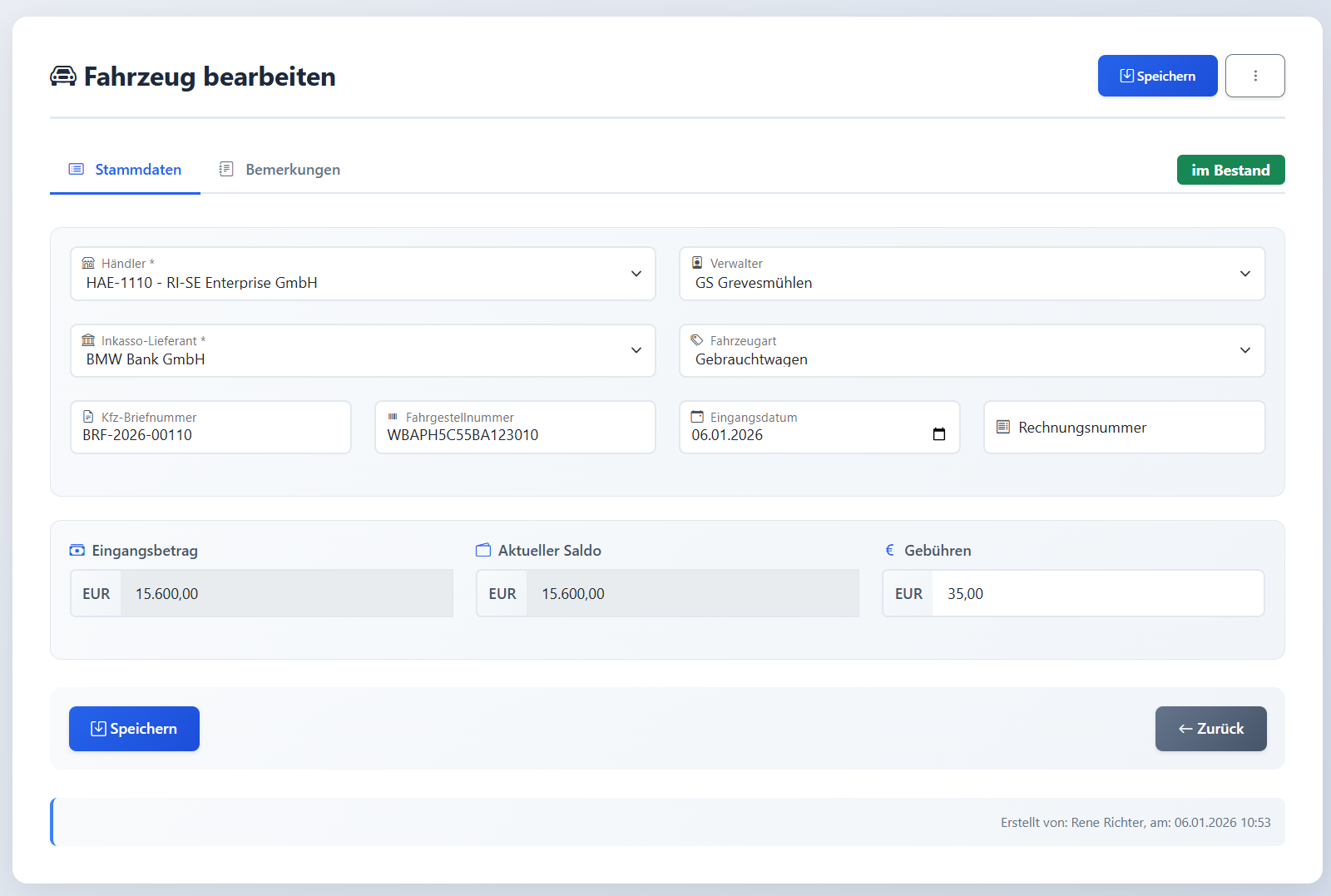Click the Eingangsbetrag cash icon
1331x896 pixels.
77,551
